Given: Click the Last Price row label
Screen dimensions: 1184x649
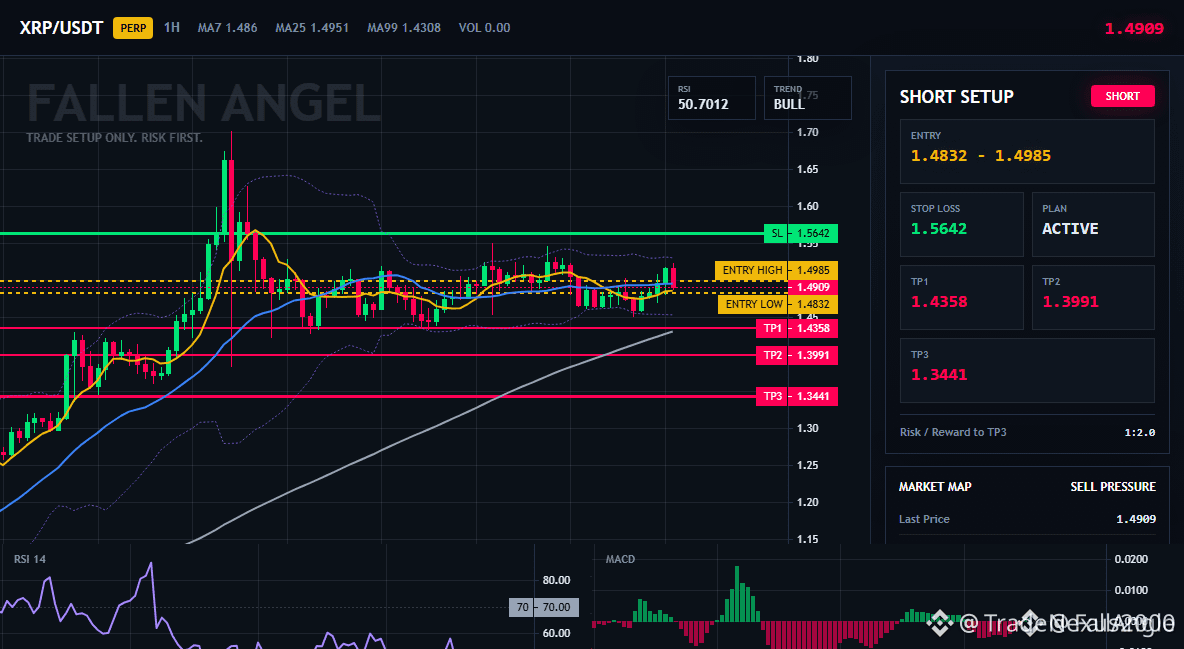Looking at the screenshot, I should (924, 519).
